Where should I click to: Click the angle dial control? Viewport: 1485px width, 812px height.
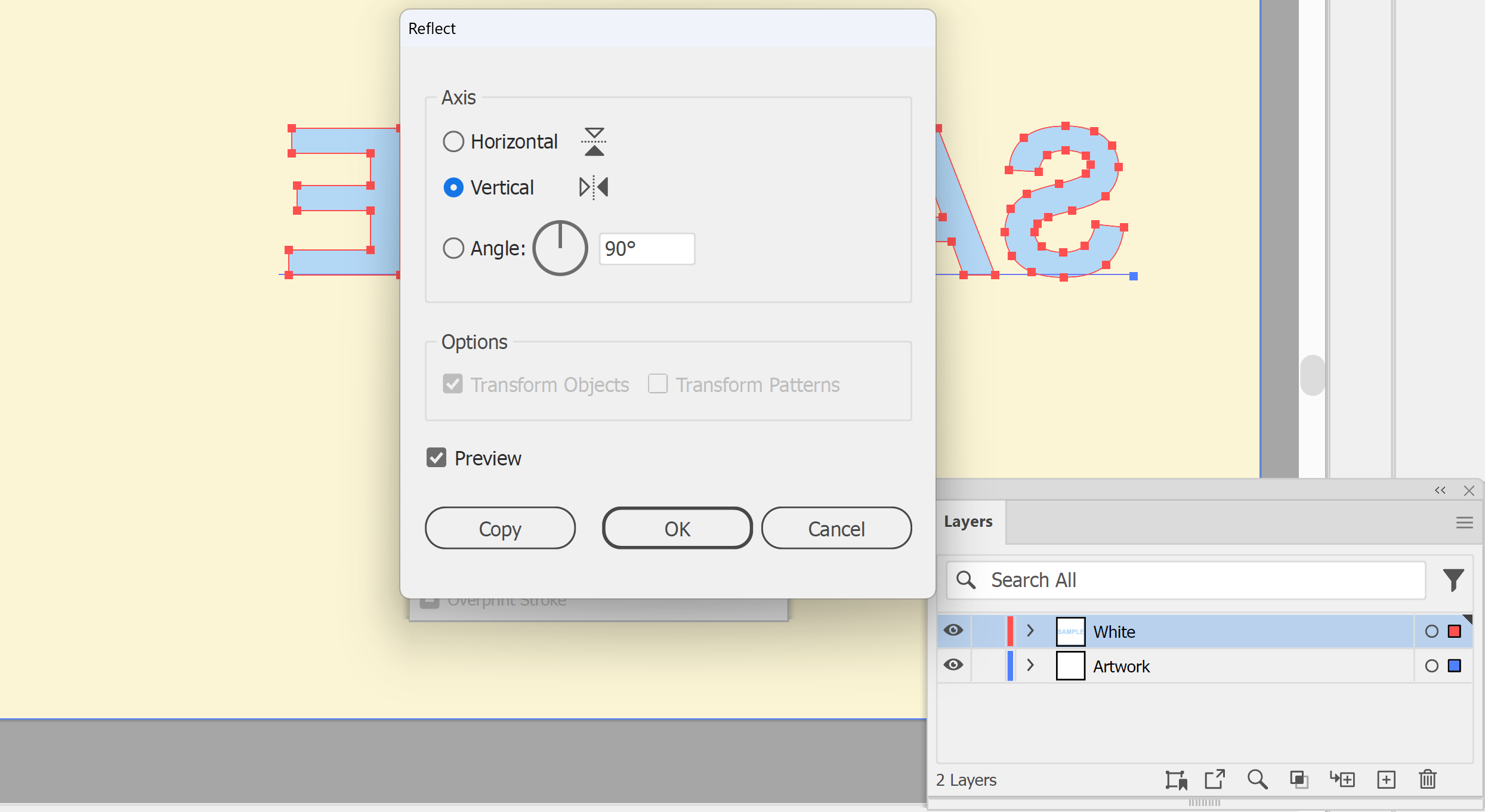click(x=560, y=248)
